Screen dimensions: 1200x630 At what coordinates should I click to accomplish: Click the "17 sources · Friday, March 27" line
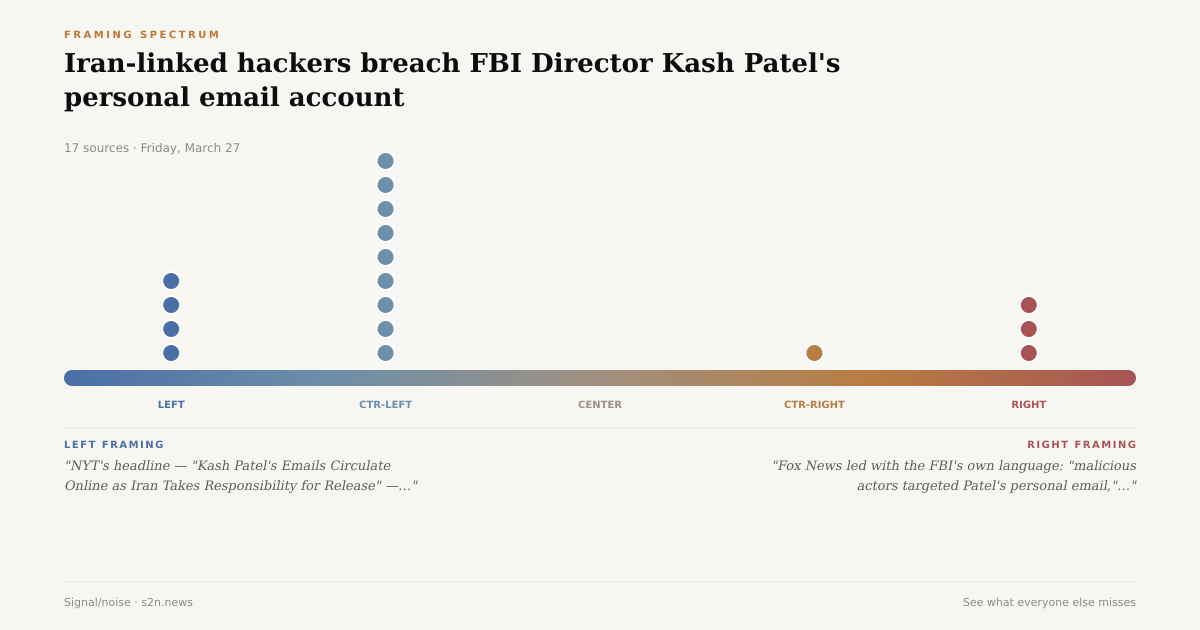(152, 148)
